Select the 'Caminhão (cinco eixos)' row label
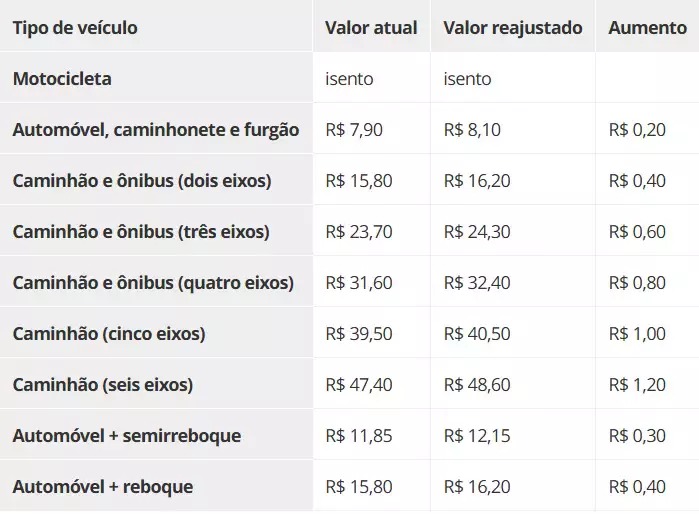Image resolution: width=699 pixels, height=514 pixels. tap(109, 333)
